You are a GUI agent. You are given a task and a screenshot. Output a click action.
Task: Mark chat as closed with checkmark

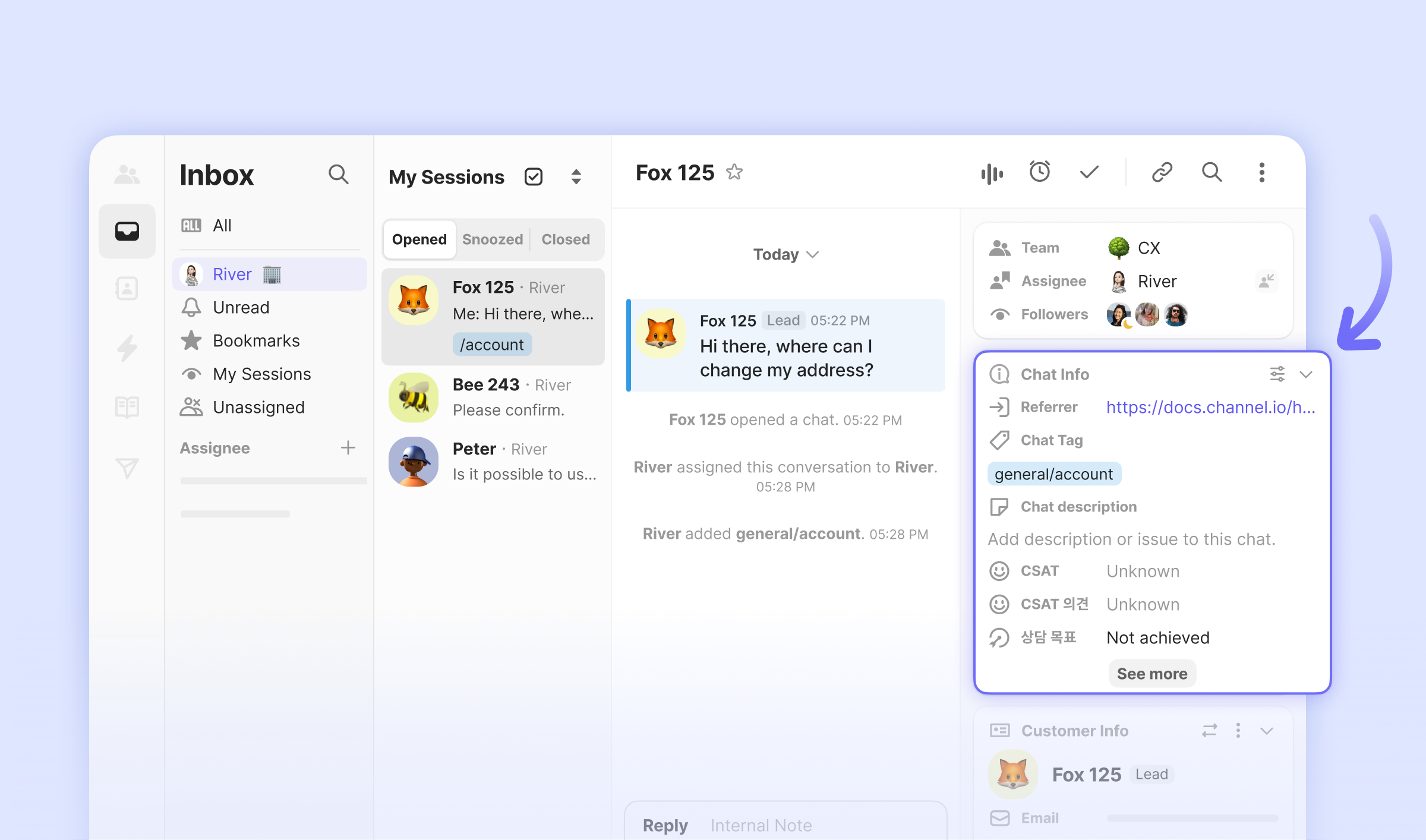[x=1089, y=172]
